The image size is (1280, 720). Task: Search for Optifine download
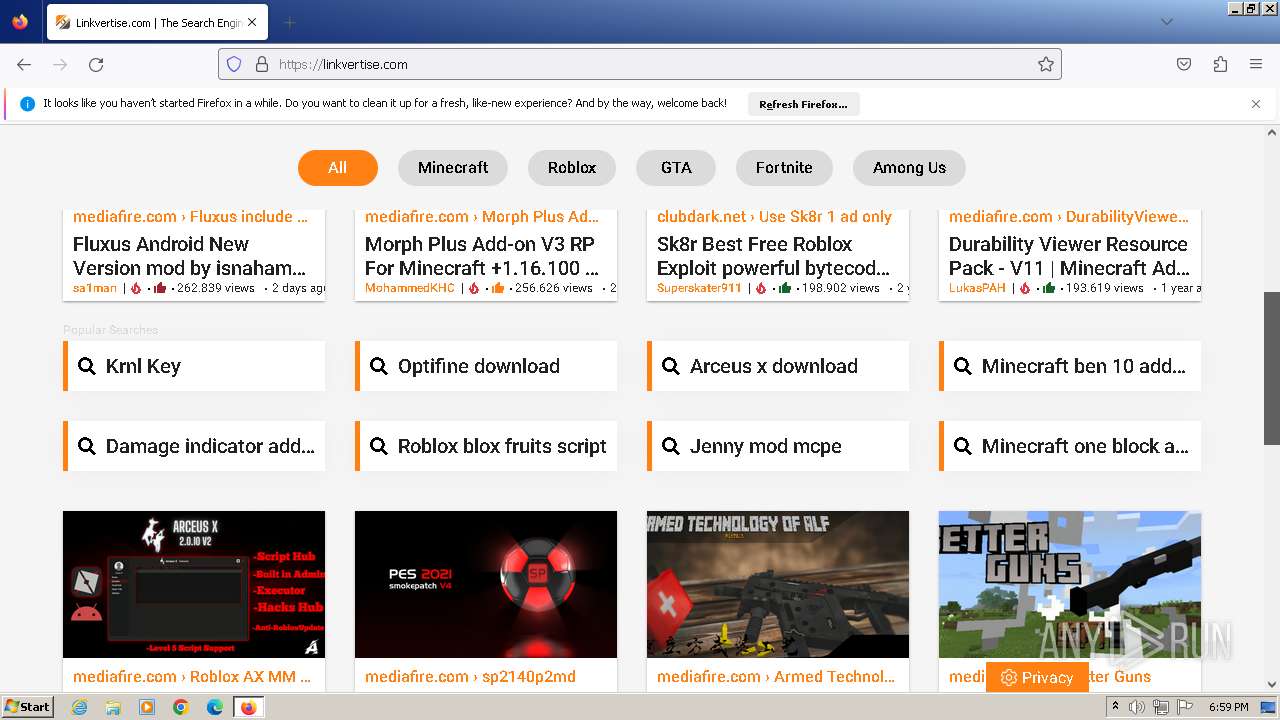point(486,366)
